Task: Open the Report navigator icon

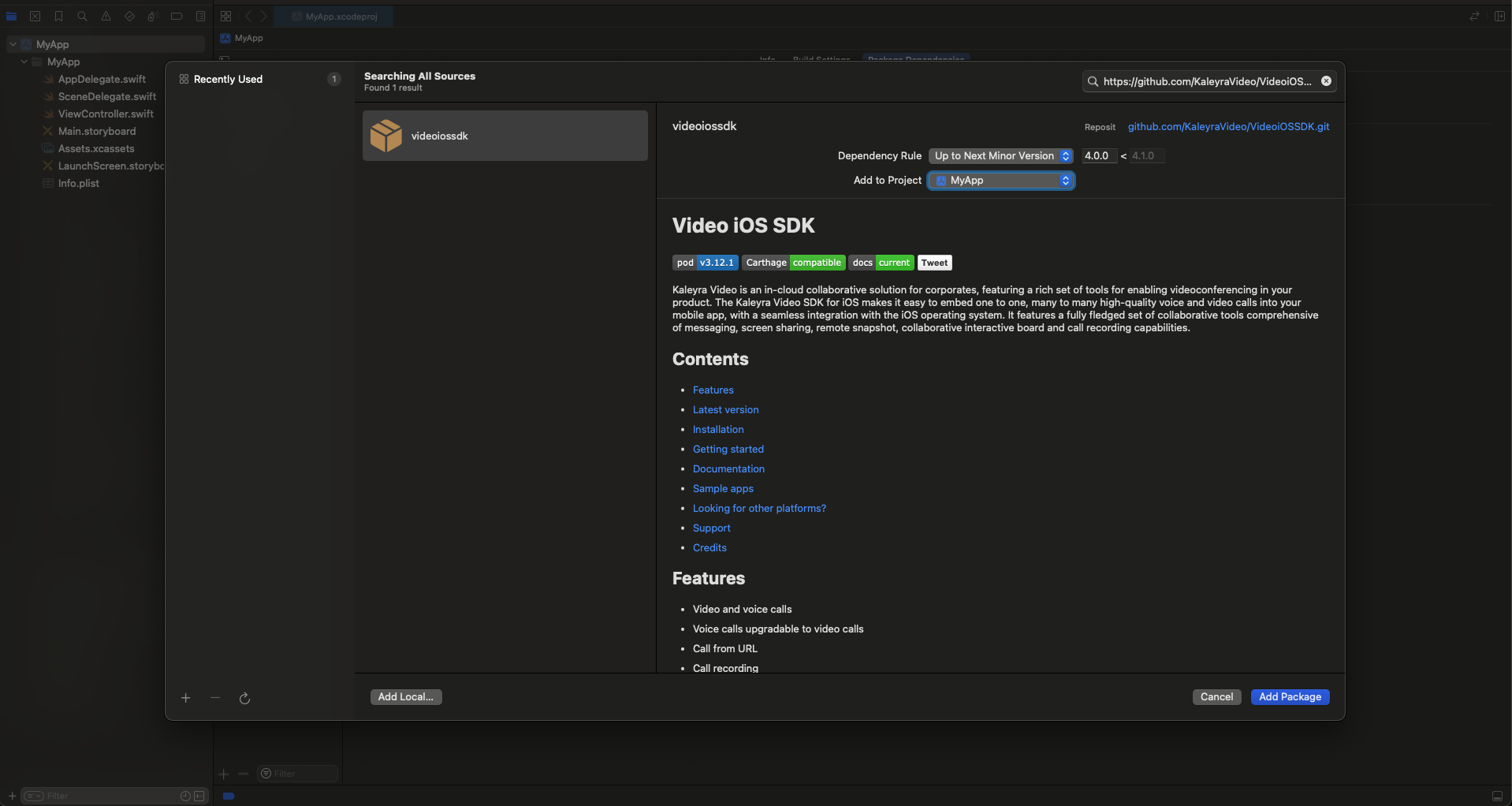Action: click(201, 16)
